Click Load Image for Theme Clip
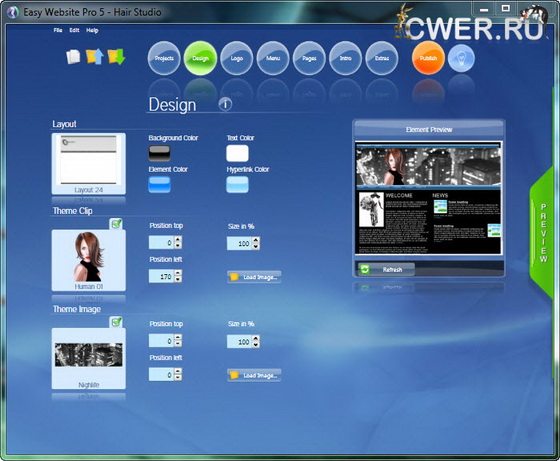Image resolution: width=560 pixels, height=461 pixels. click(254, 277)
